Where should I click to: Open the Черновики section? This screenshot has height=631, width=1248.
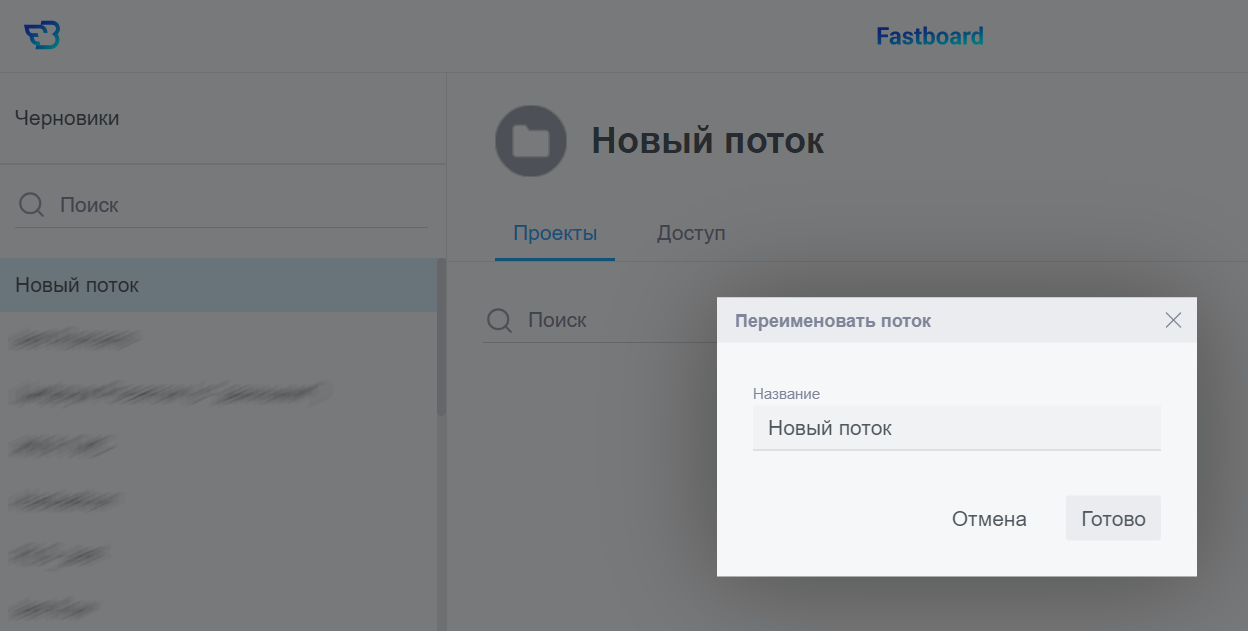point(67,118)
